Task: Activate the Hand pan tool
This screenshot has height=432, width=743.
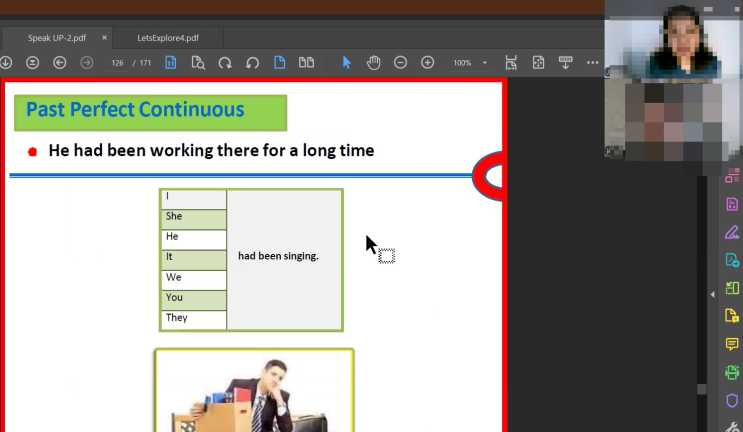Action: [x=373, y=63]
